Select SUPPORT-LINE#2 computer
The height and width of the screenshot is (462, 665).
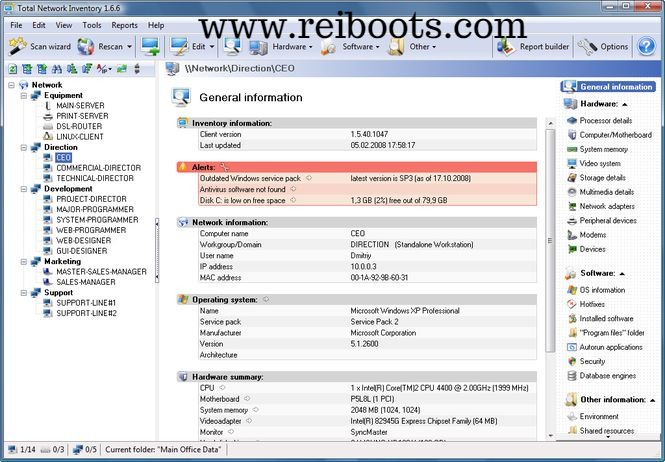tap(87, 314)
